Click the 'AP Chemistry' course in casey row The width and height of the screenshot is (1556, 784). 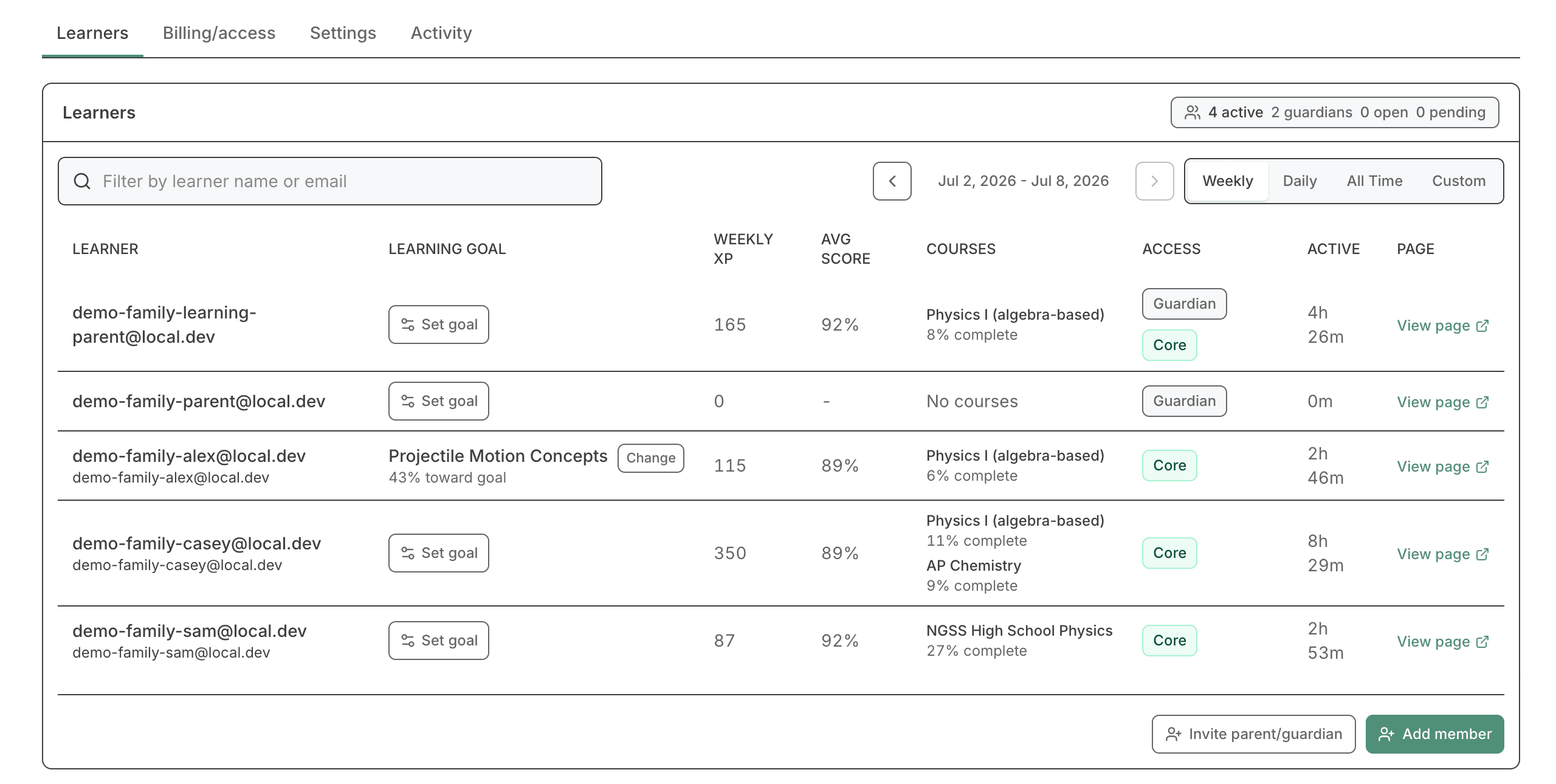(x=974, y=566)
